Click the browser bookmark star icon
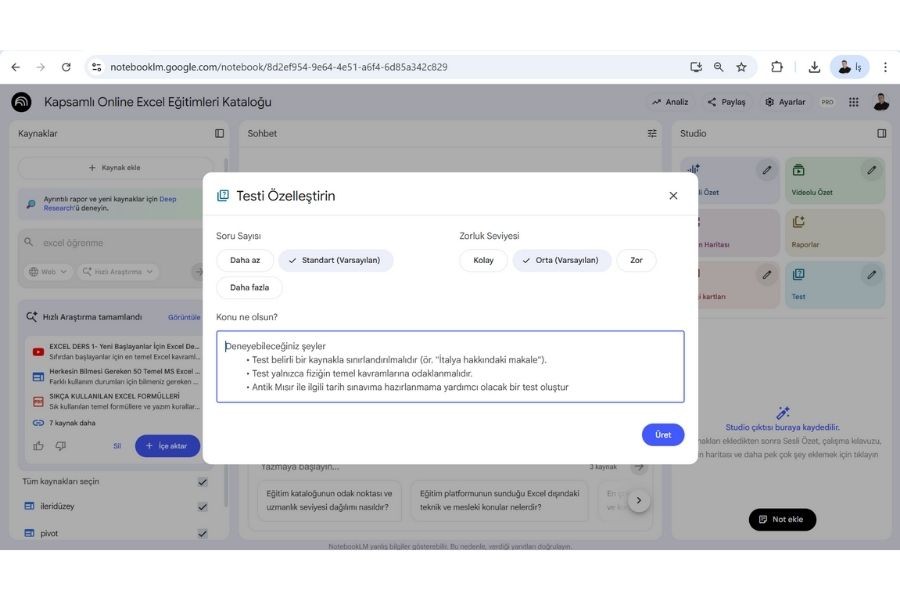 (741, 67)
